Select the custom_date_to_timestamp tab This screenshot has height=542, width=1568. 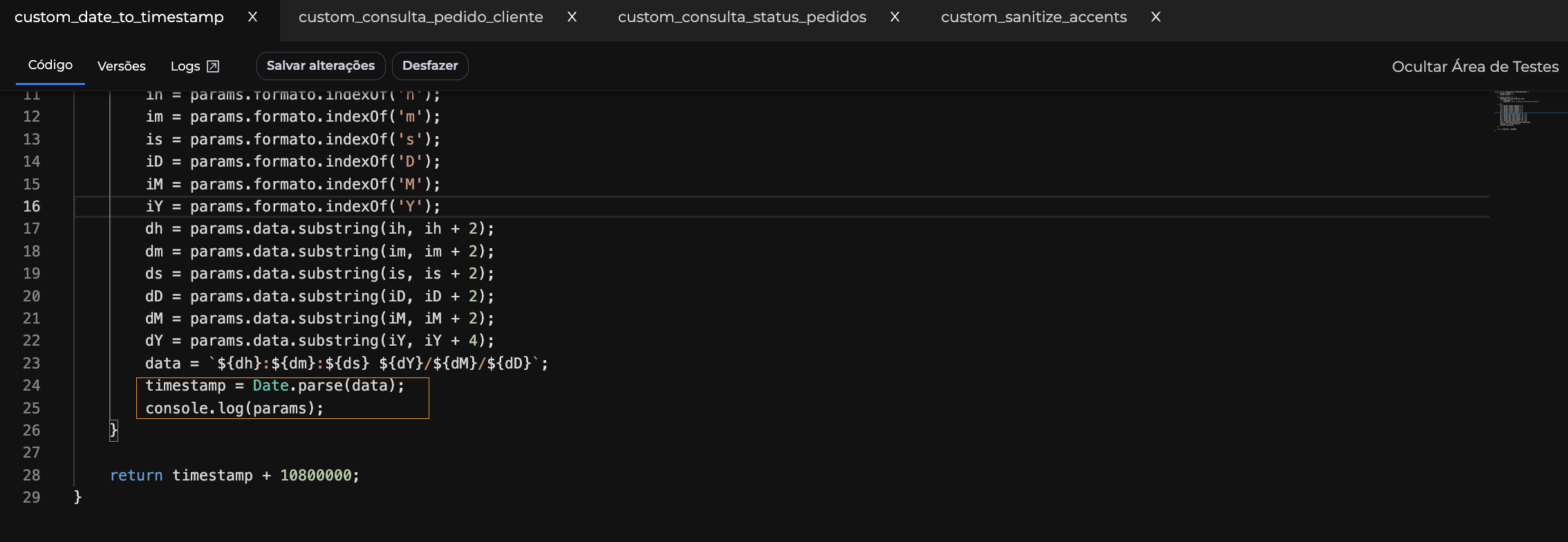pos(119,17)
